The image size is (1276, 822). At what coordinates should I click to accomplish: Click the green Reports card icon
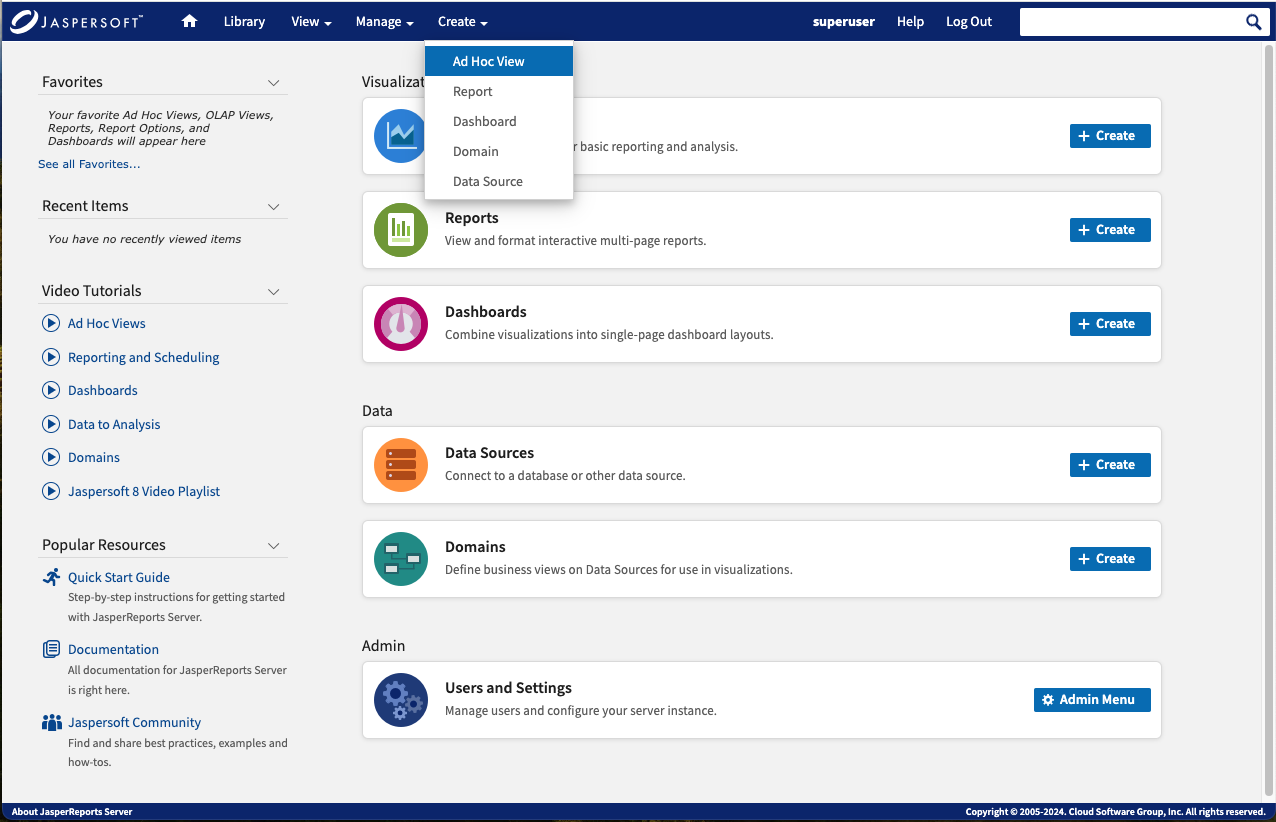click(x=401, y=230)
